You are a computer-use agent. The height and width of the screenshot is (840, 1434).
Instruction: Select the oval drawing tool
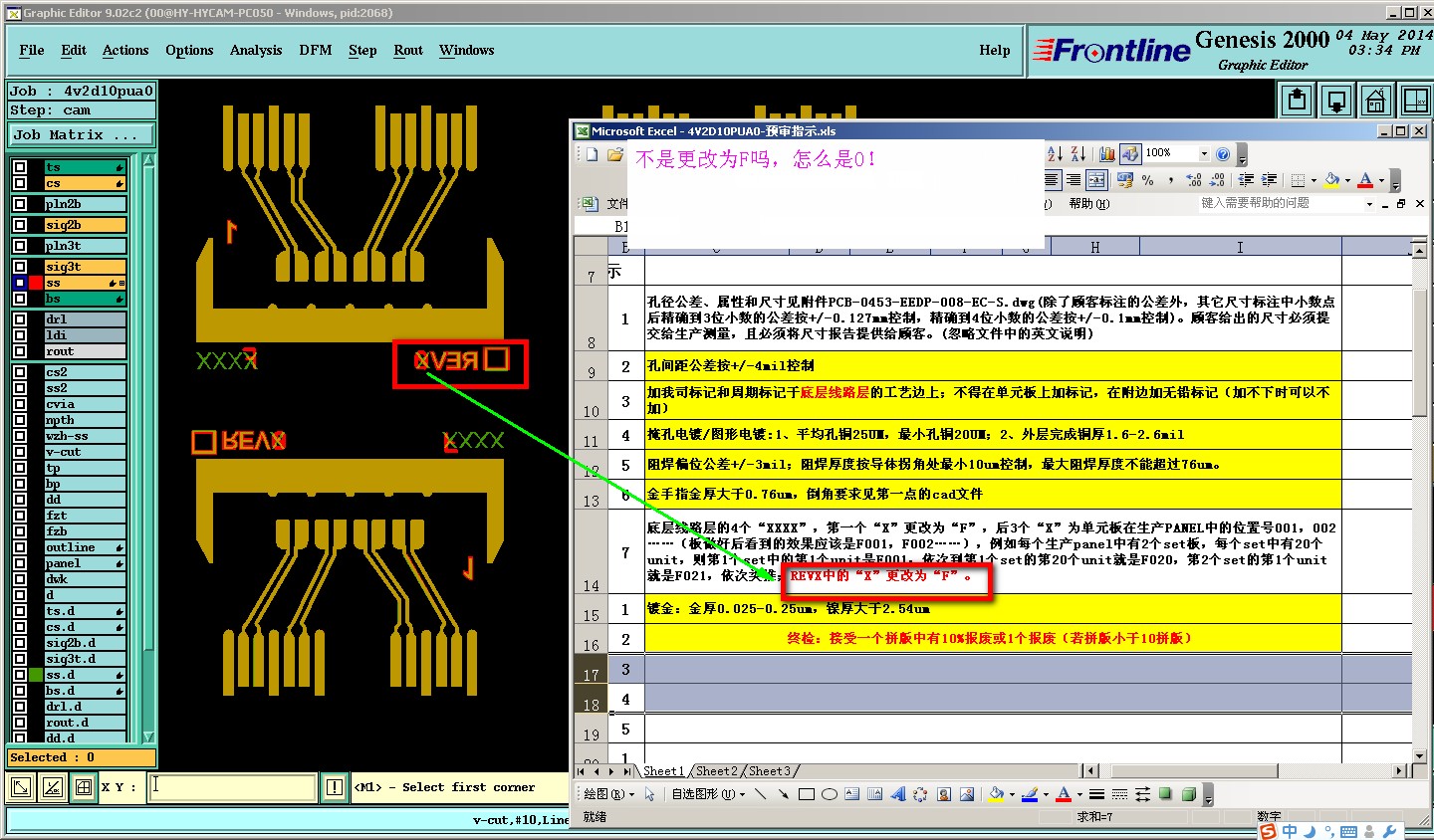(829, 794)
